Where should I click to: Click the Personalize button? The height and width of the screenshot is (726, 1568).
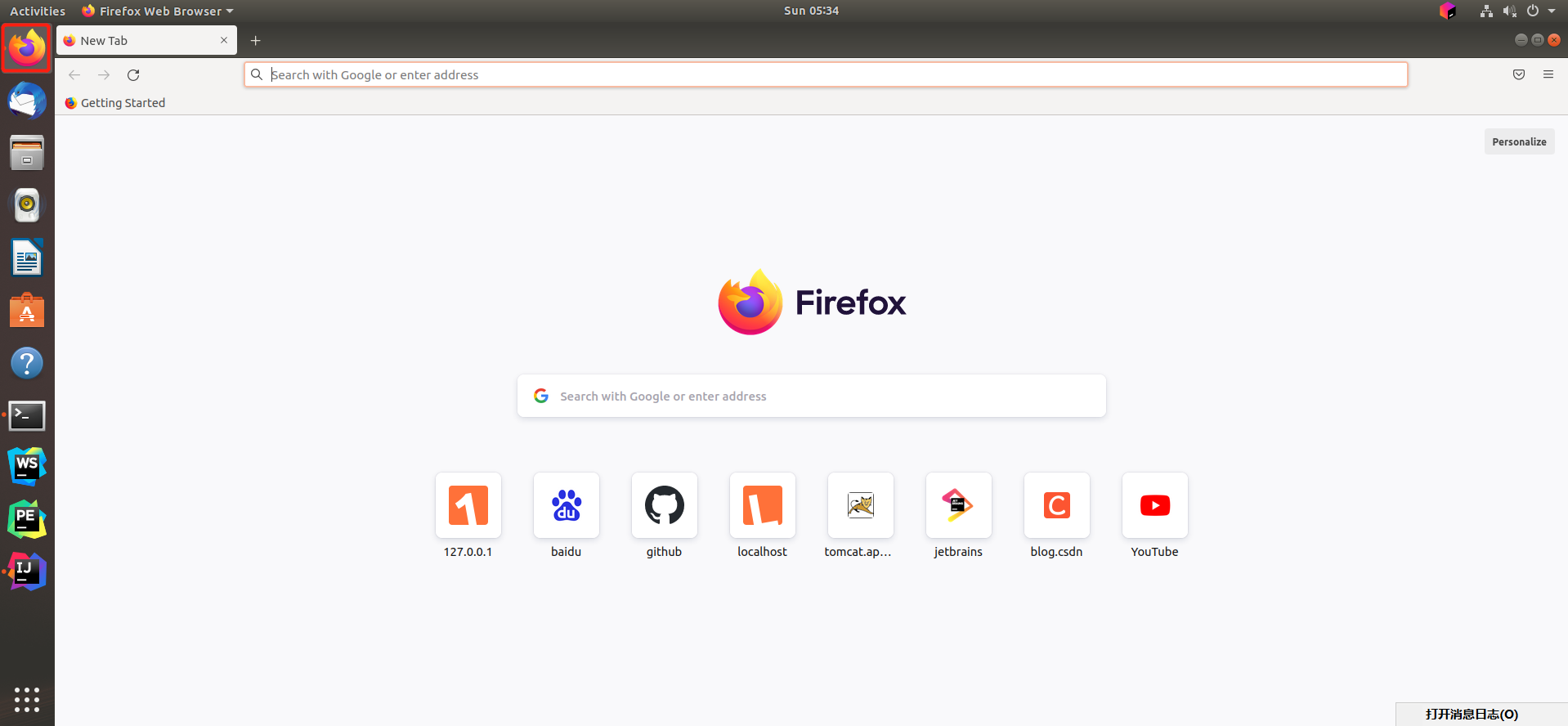1518,141
